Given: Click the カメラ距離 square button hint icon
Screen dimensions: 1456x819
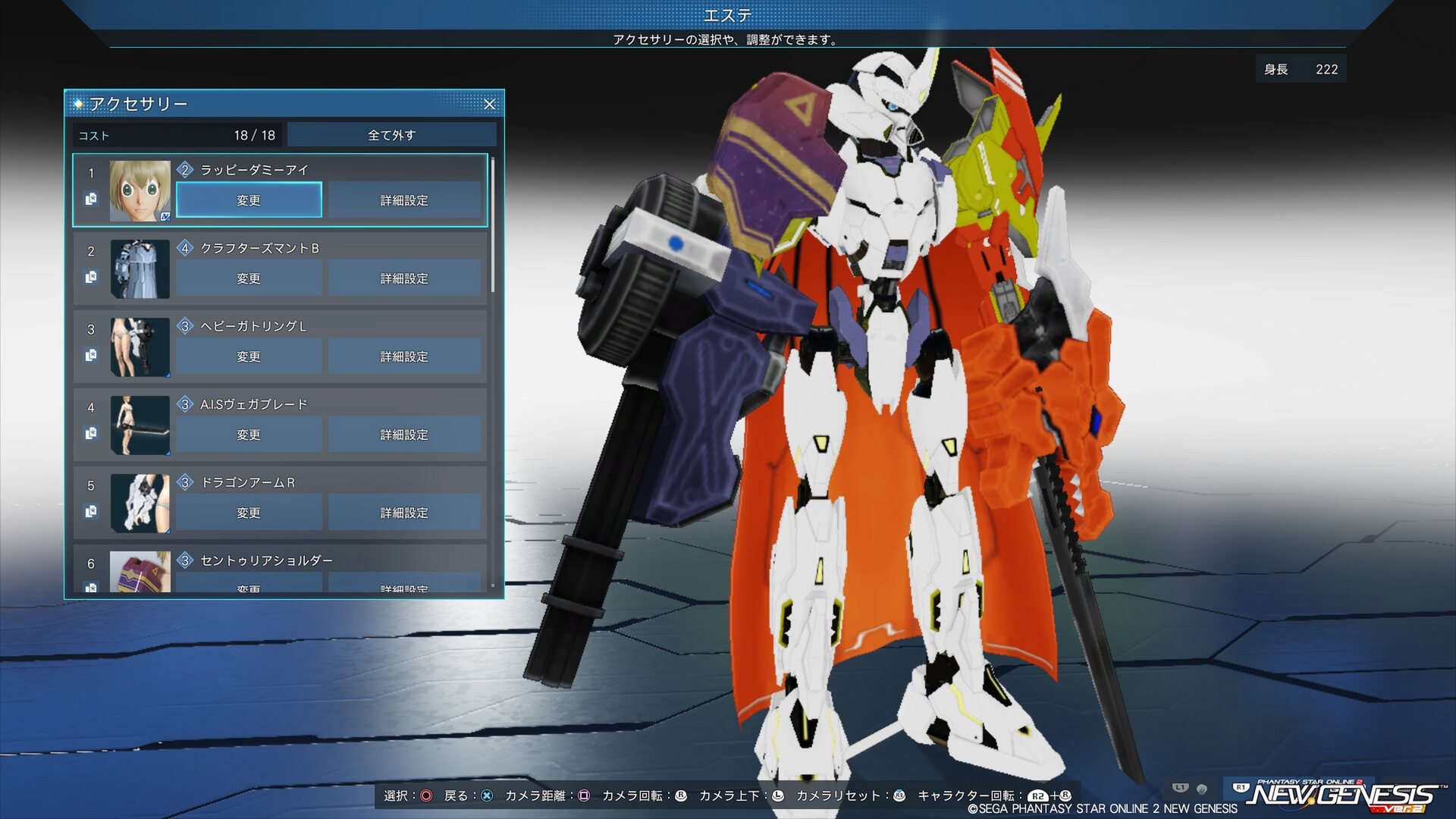Looking at the screenshot, I should pyautogui.click(x=584, y=795).
